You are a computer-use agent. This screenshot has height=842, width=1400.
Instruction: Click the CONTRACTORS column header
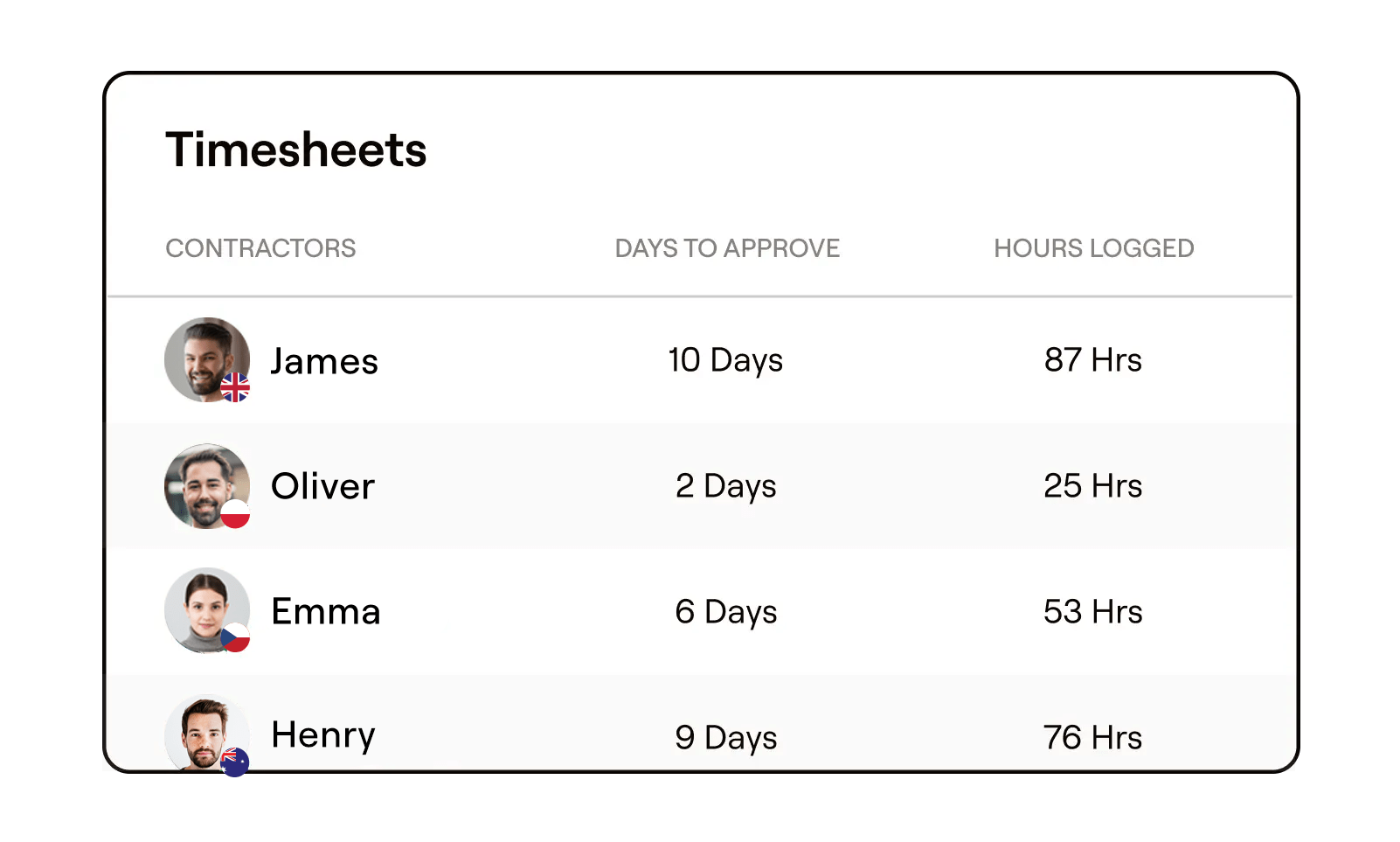tap(260, 248)
